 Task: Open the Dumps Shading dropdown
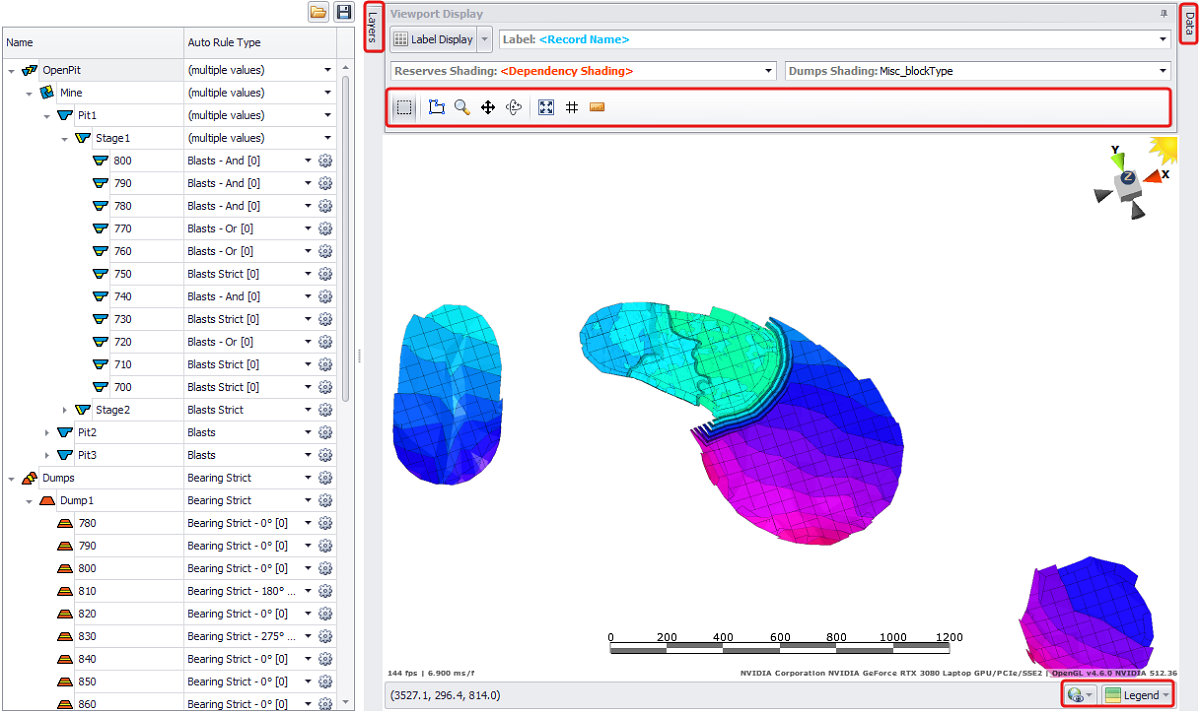point(1163,72)
